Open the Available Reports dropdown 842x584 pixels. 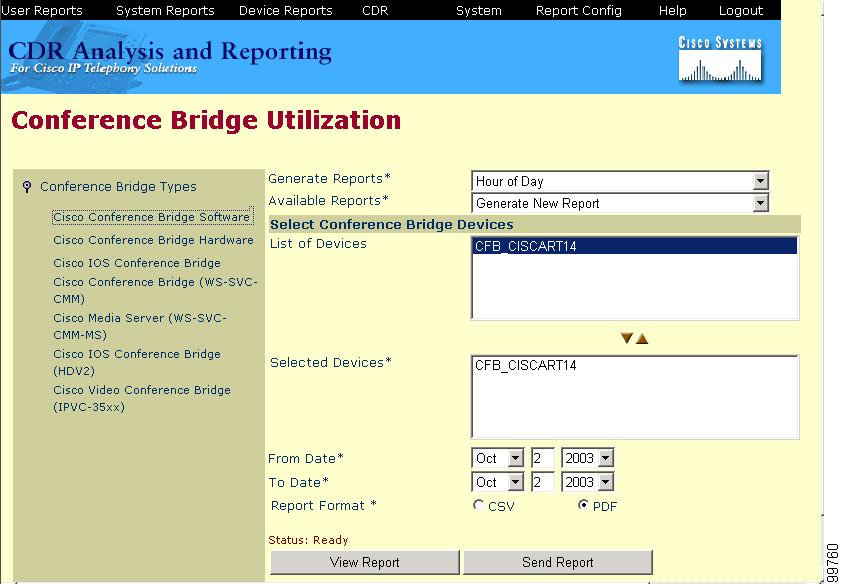(x=620, y=203)
